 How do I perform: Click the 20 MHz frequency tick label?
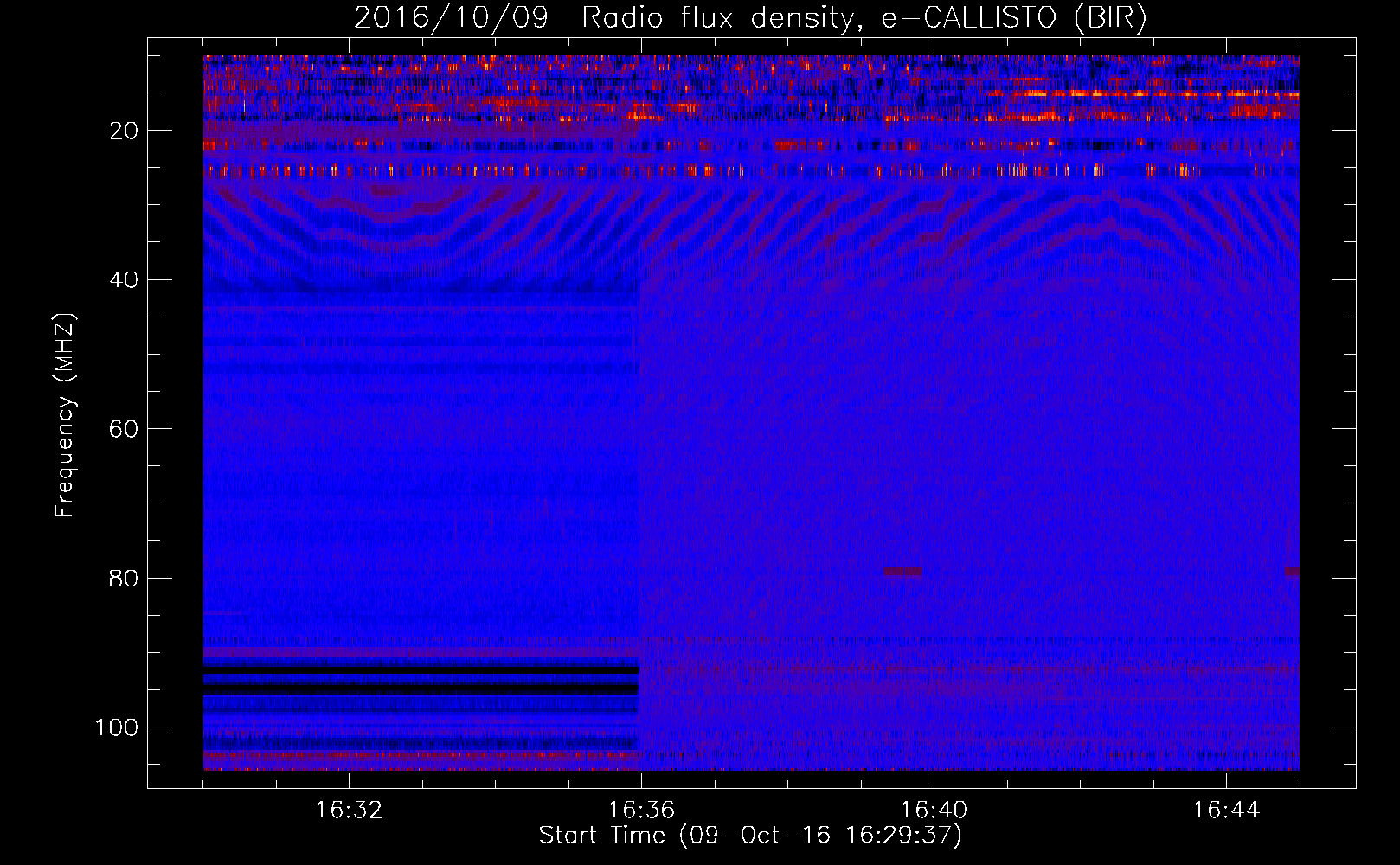(x=124, y=131)
